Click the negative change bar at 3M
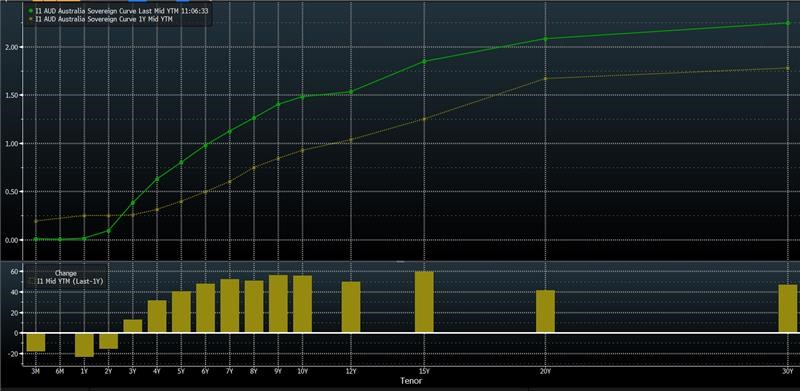Viewport: 800px width, 391px height. click(x=36, y=342)
